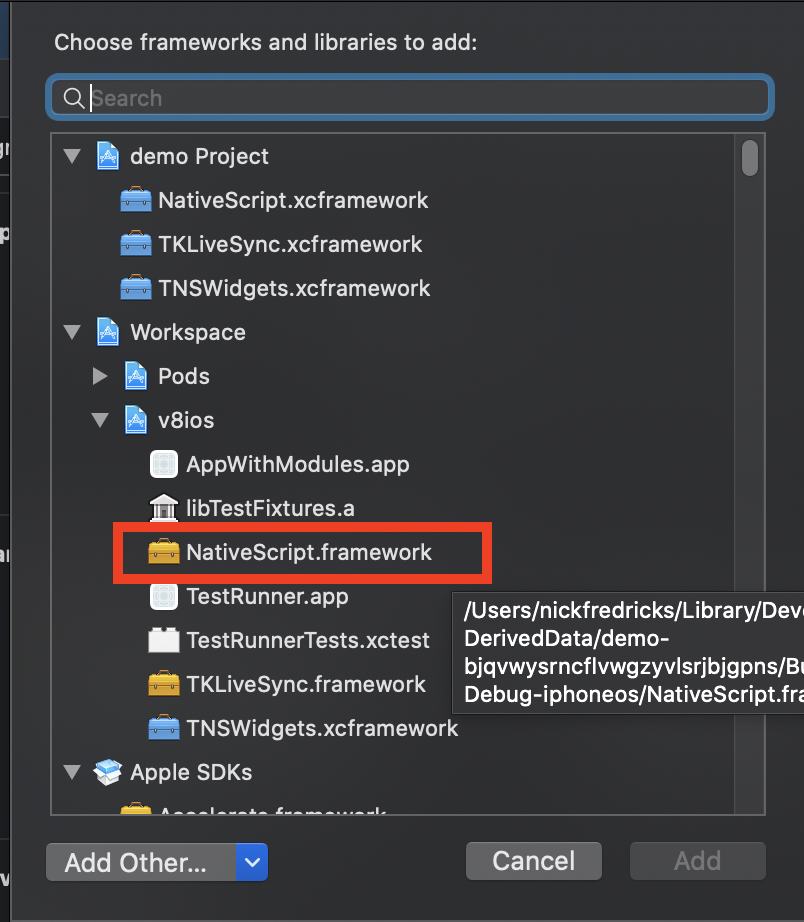Click the TestRunner.app application icon

tap(164, 596)
